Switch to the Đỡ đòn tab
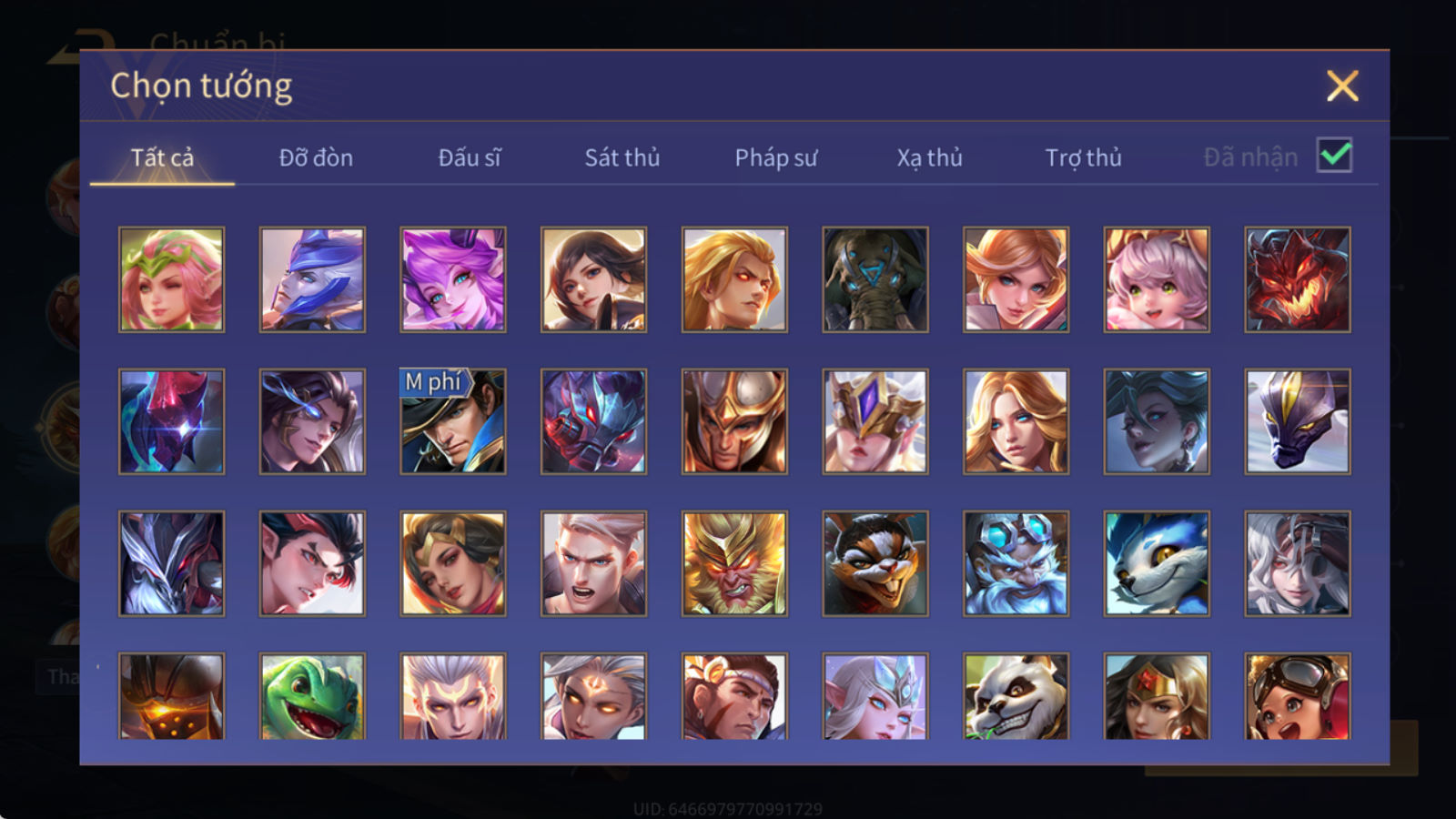The height and width of the screenshot is (819, 1456). point(316,158)
